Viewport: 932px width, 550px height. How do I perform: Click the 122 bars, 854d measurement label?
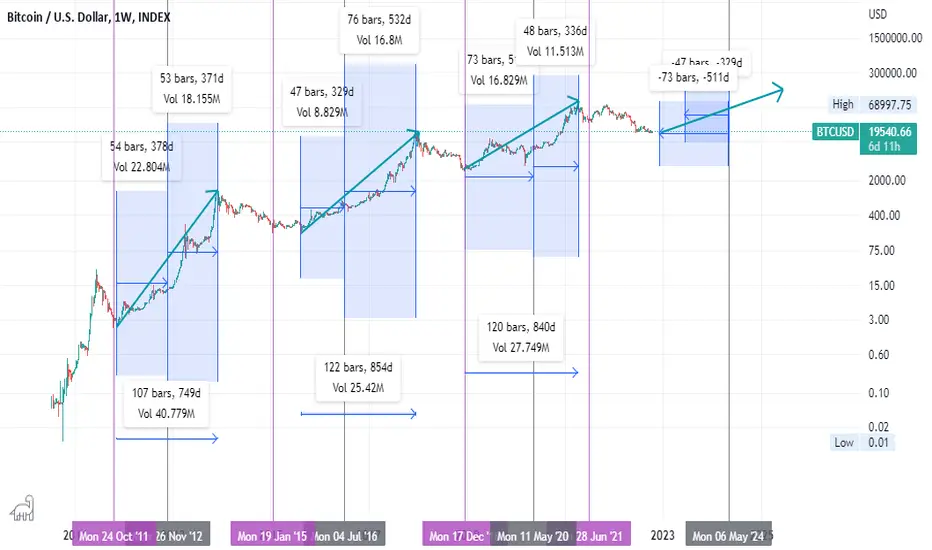tap(358, 378)
